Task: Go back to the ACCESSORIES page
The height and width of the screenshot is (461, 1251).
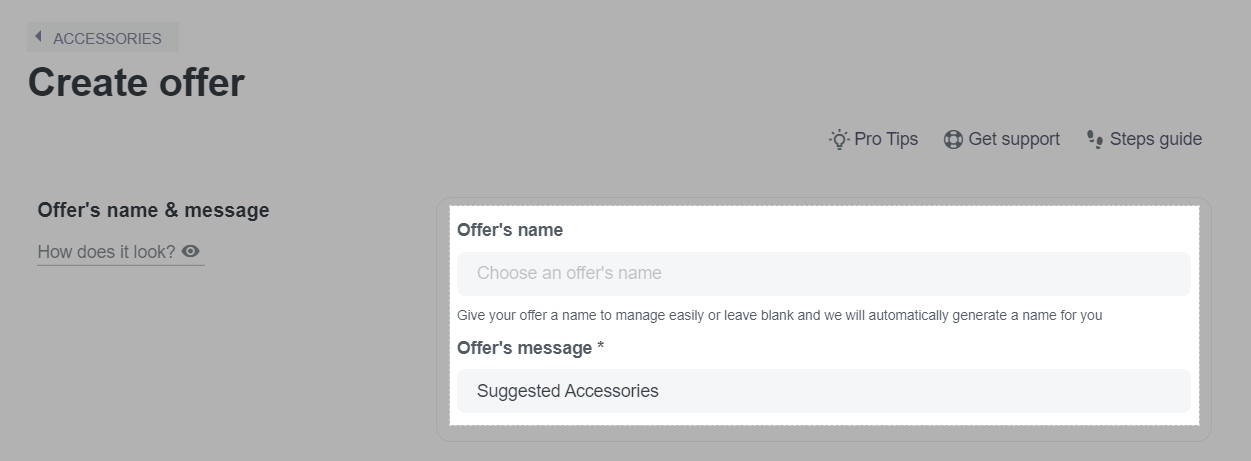Action: pyautogui.click(x=103, y=38)
